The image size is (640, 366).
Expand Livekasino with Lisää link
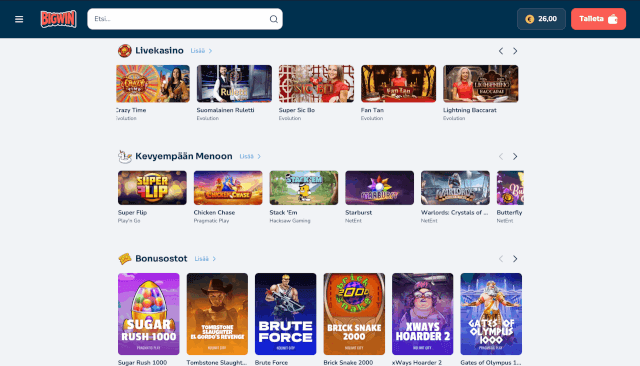tap(201, 51)
